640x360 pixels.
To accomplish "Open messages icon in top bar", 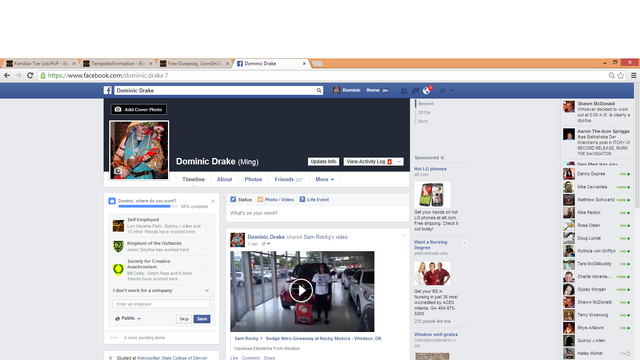I will [416, 91].
